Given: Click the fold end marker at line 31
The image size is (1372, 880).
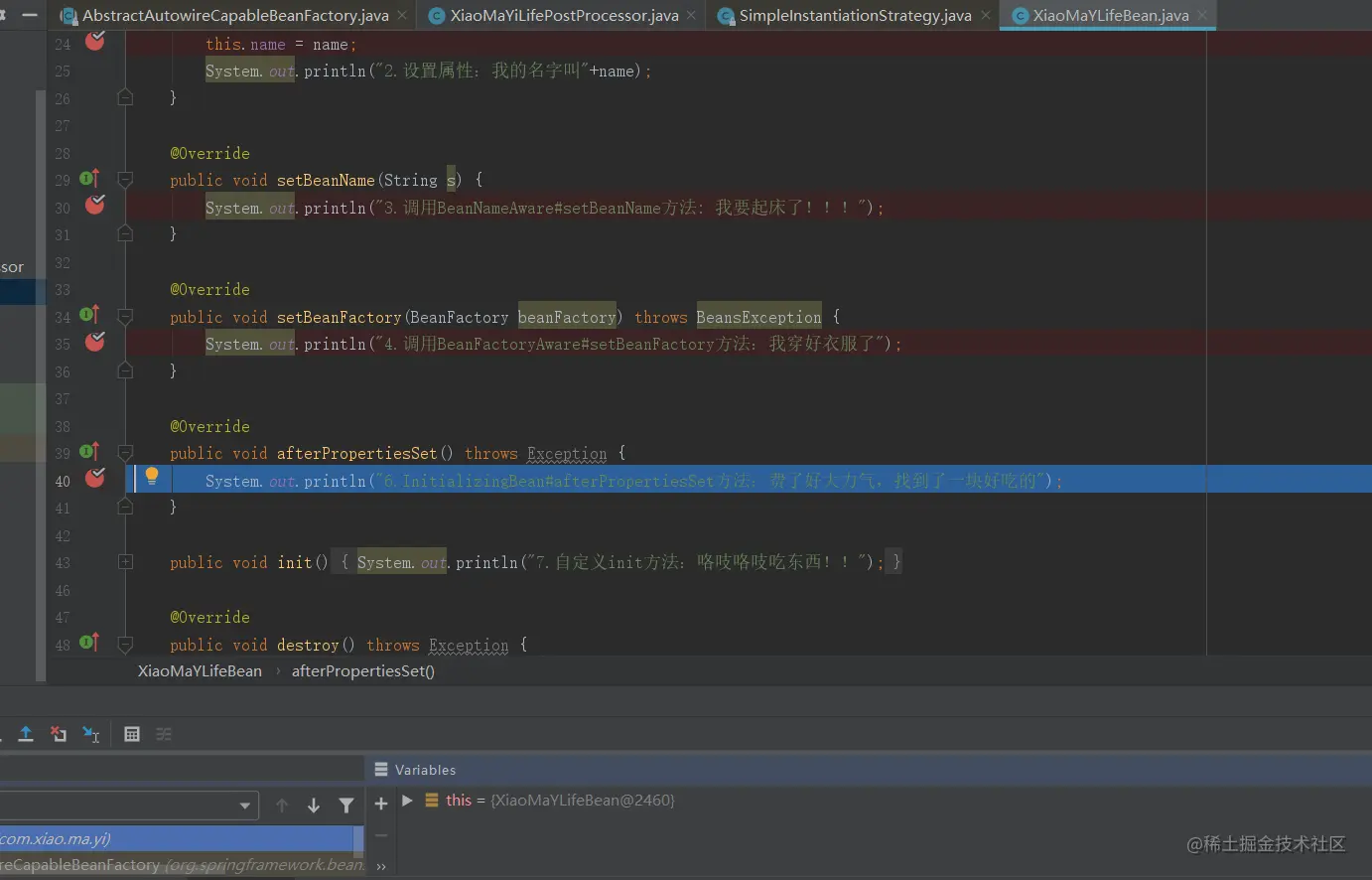Looking at the screenshot, I should pyautogui.click(x=125, y=233).
